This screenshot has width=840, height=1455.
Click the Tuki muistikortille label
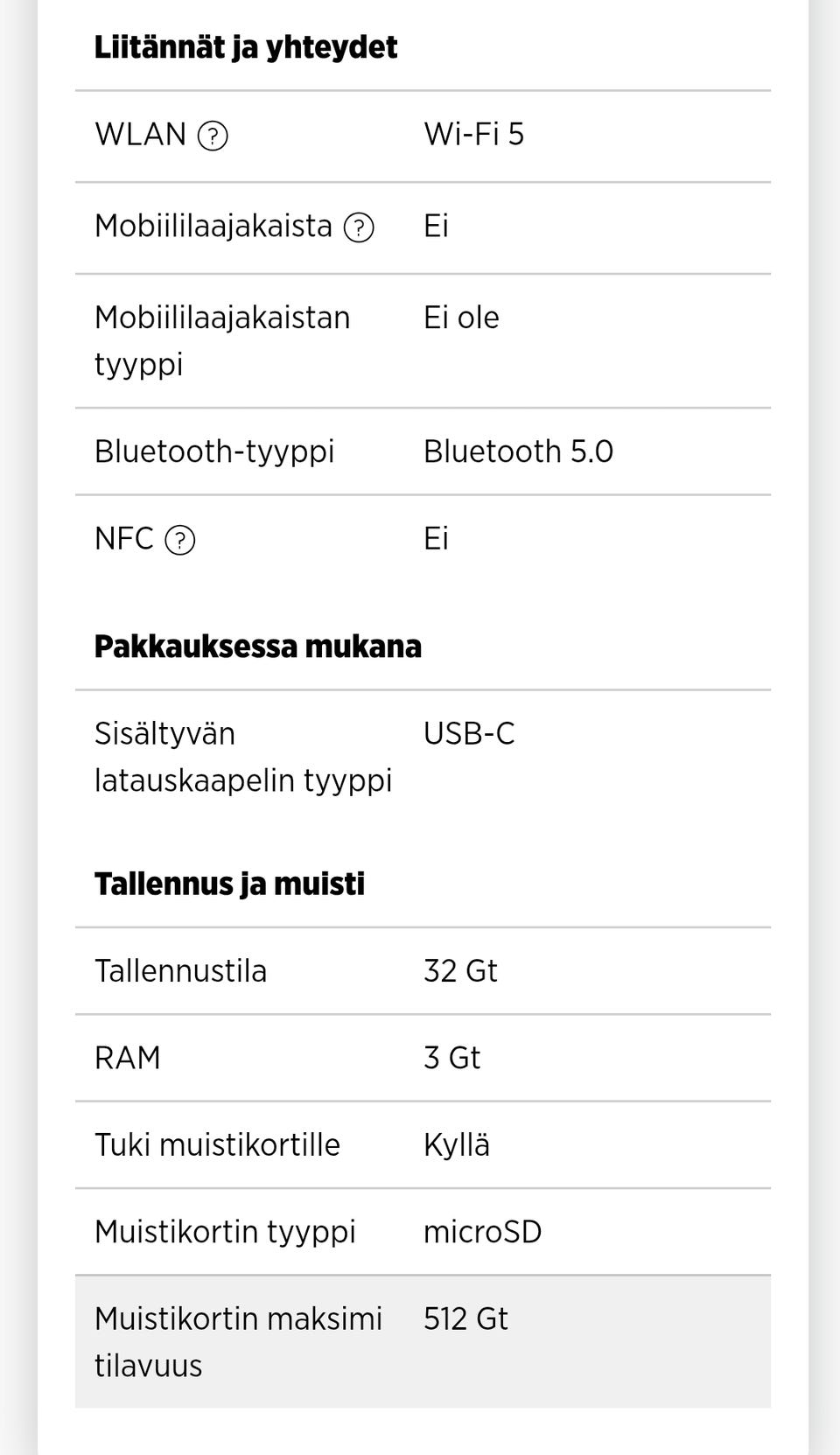coord(217,1144)
